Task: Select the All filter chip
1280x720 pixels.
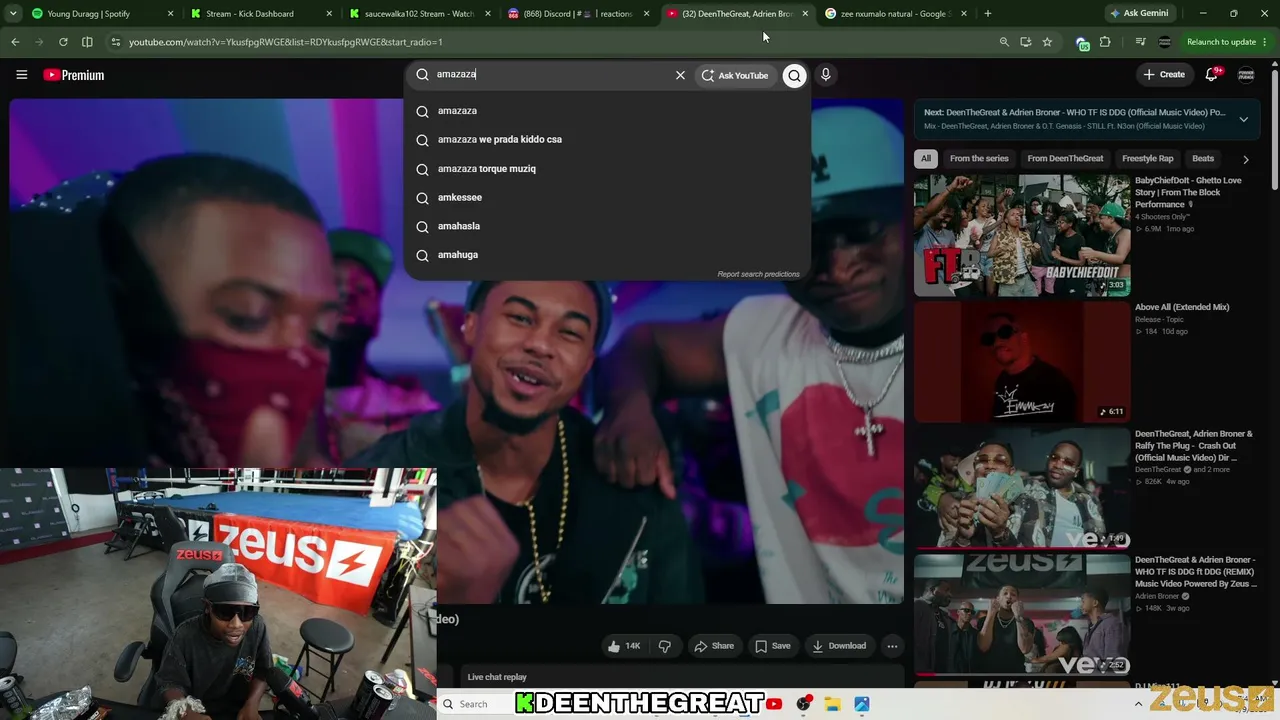Action: pyautogui.click(x=926, y=159)
